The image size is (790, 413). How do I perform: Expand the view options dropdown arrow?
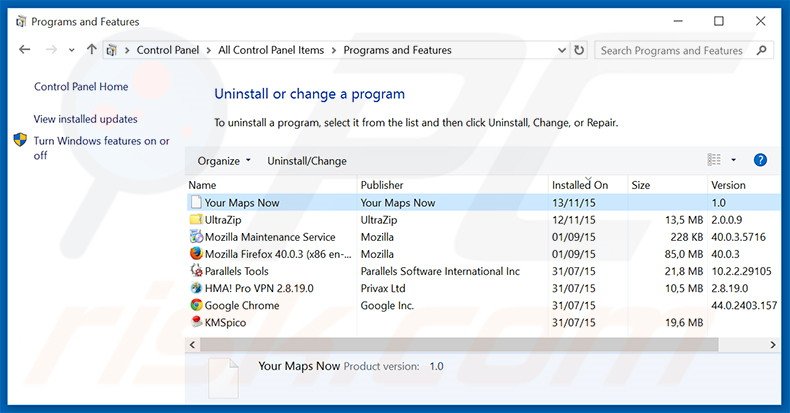(x=734, y=160)
